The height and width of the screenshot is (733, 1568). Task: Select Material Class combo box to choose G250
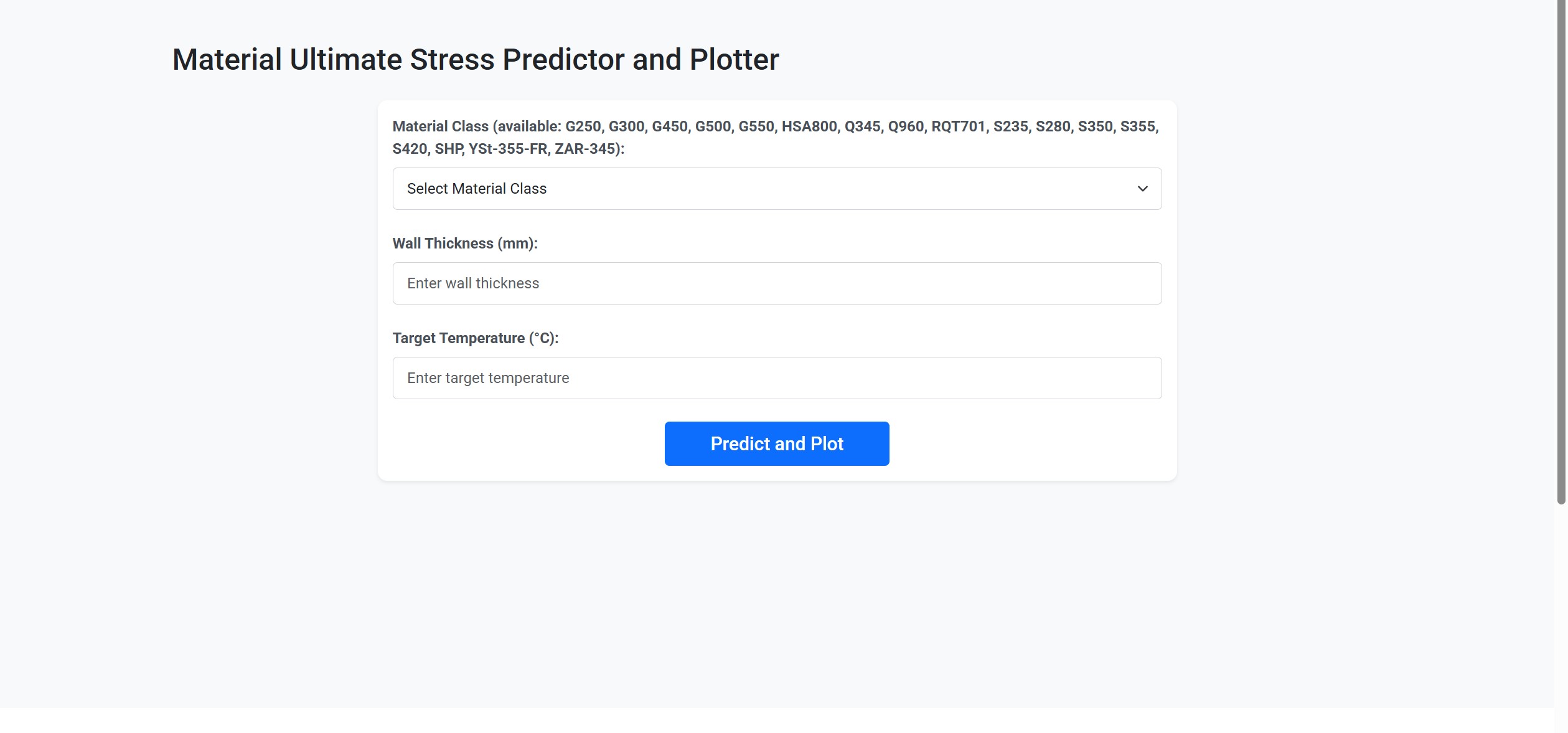point(776,188)
